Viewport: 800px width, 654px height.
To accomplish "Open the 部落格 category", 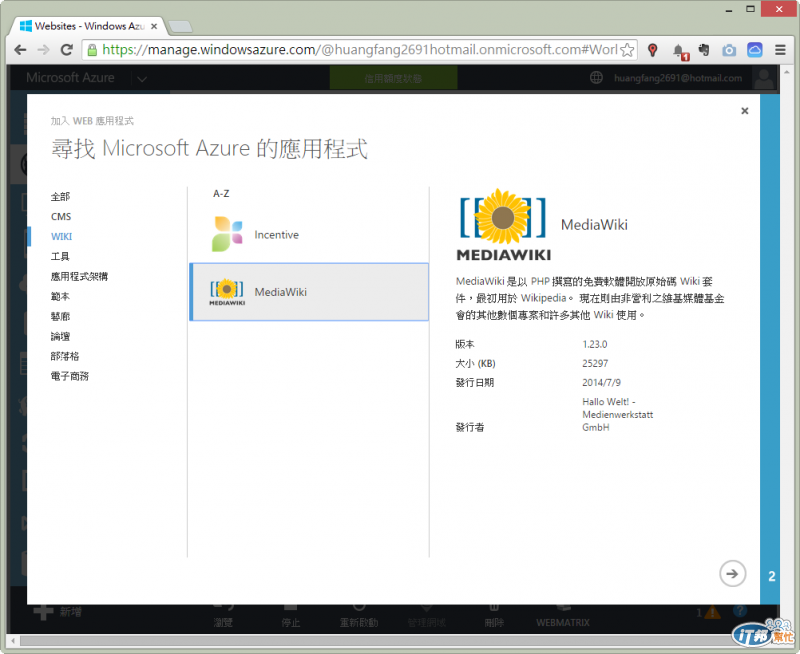I will click(x=64, y=356).
